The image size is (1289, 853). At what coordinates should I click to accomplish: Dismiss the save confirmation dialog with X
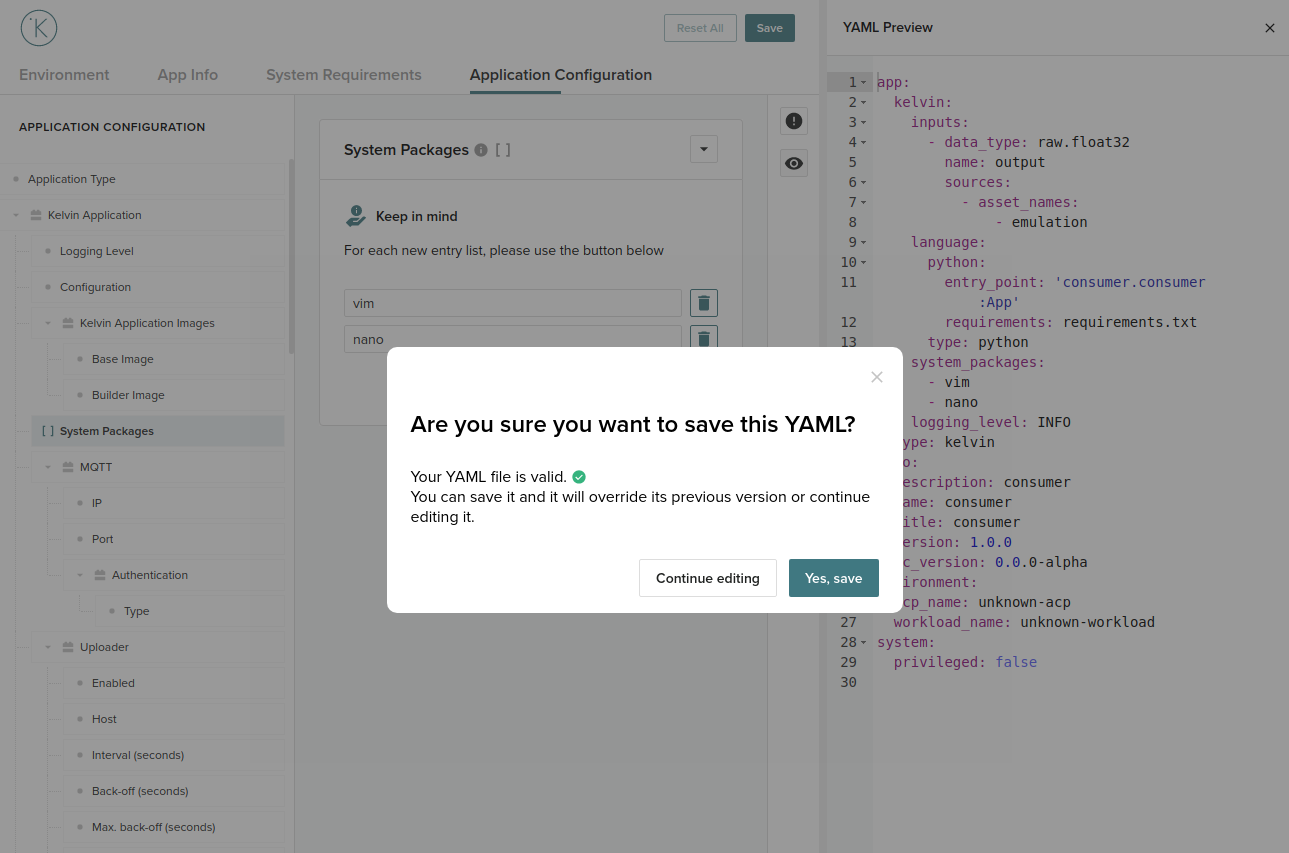click(877, 377)
